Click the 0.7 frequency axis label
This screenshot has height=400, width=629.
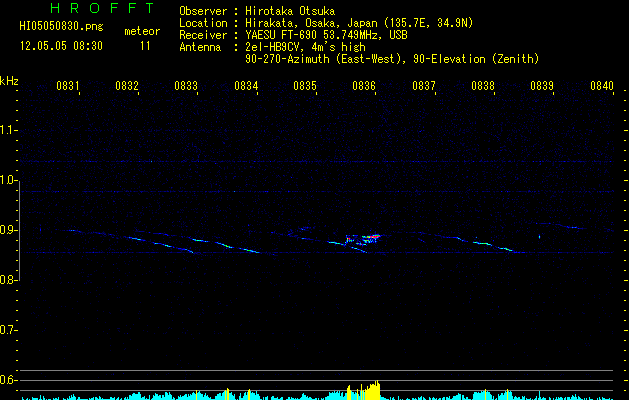[8, 330]
